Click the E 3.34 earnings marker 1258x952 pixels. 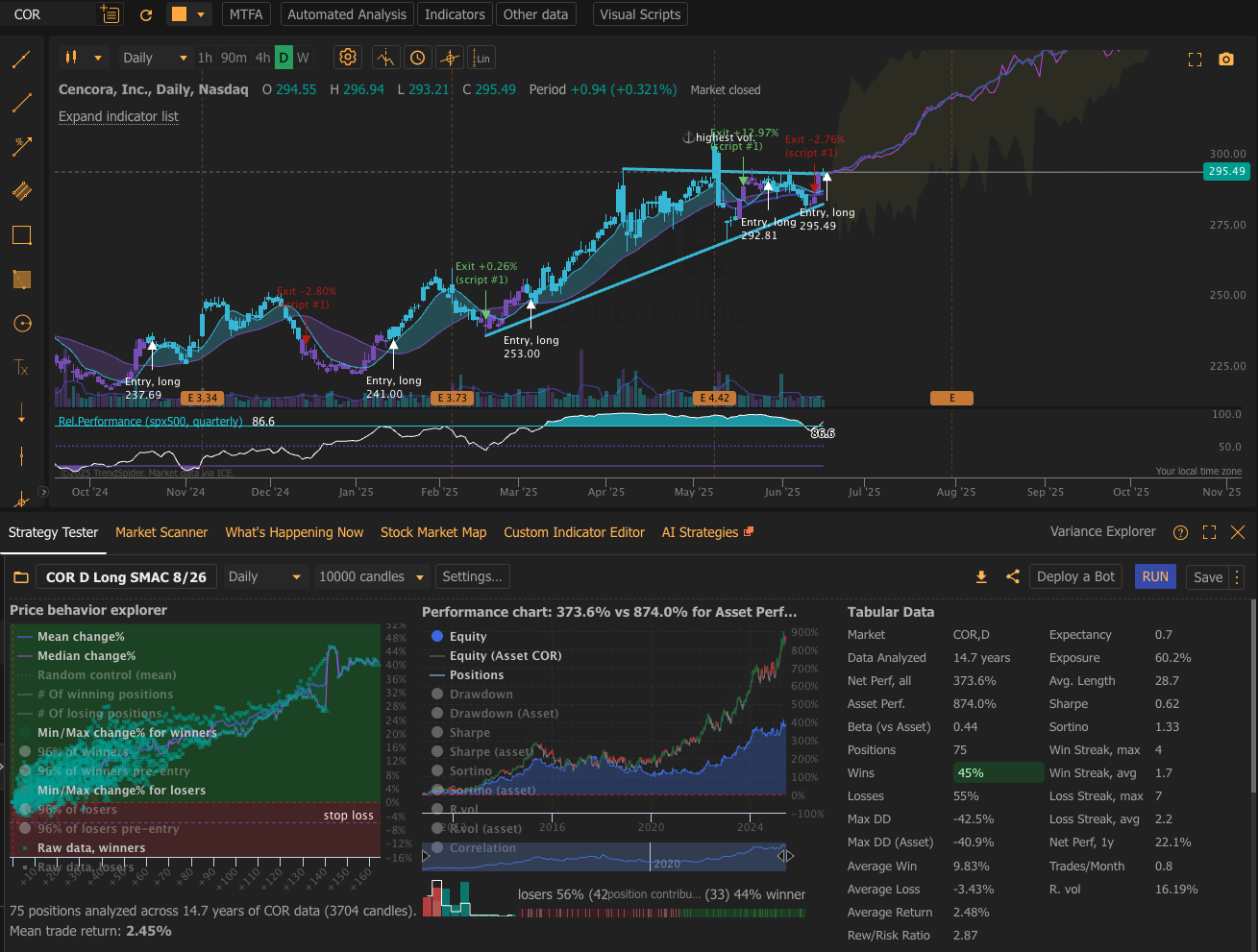[203, 398]
